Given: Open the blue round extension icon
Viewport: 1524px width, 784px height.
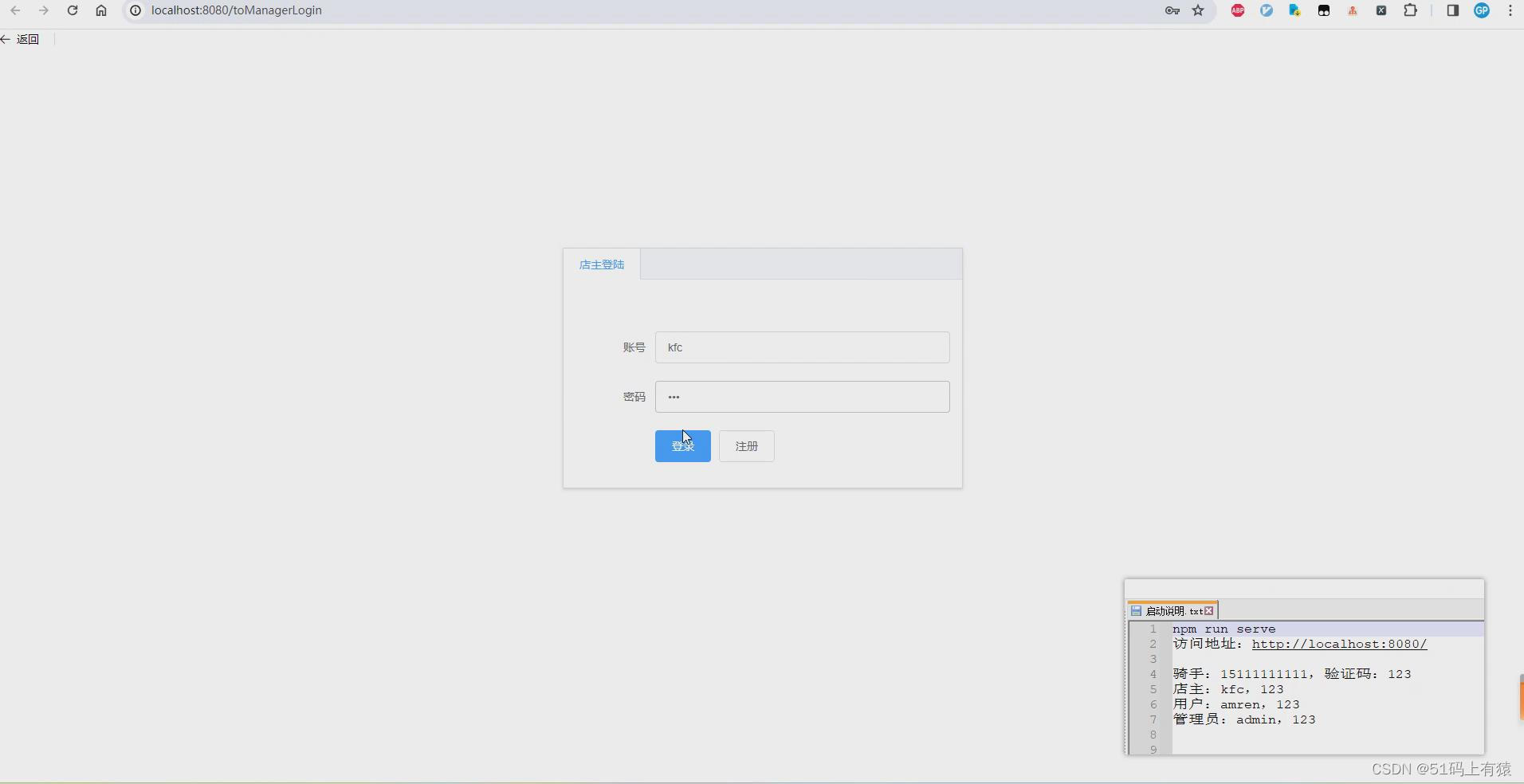Looking at the screenshot, I should pos(1267,10).
